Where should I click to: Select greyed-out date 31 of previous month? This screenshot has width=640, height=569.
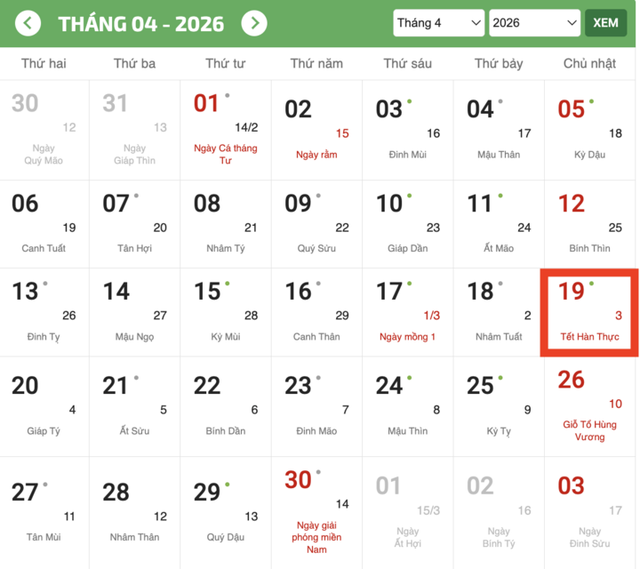click(x=135, y=128)
